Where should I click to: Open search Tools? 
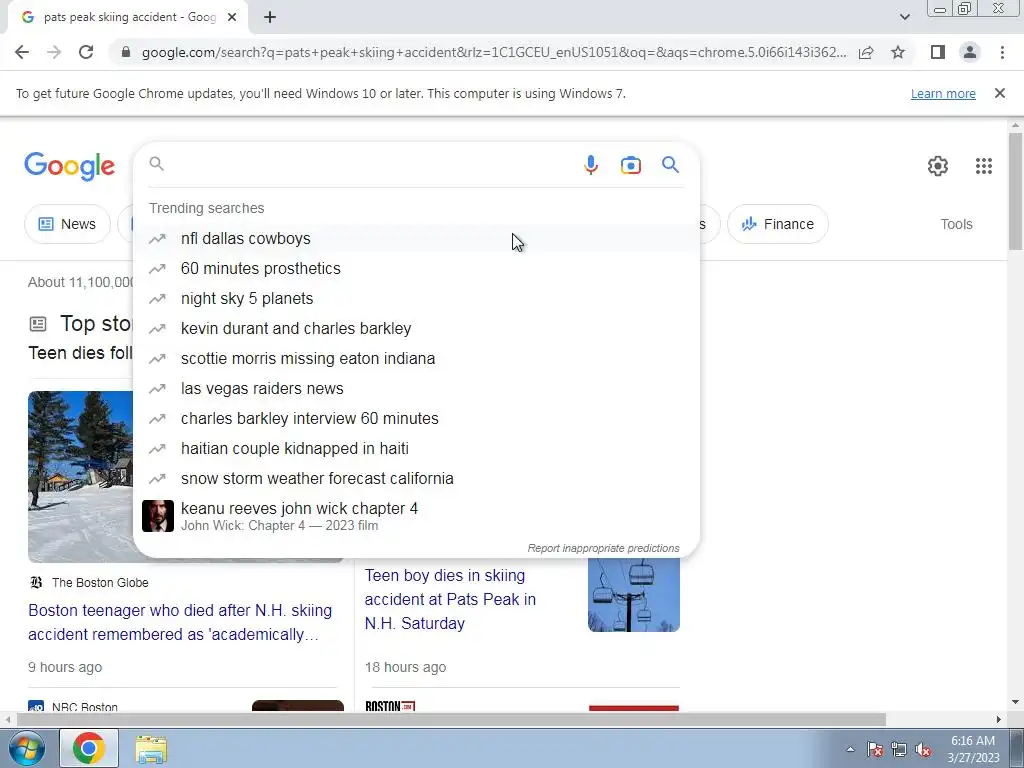pos(956,224)
